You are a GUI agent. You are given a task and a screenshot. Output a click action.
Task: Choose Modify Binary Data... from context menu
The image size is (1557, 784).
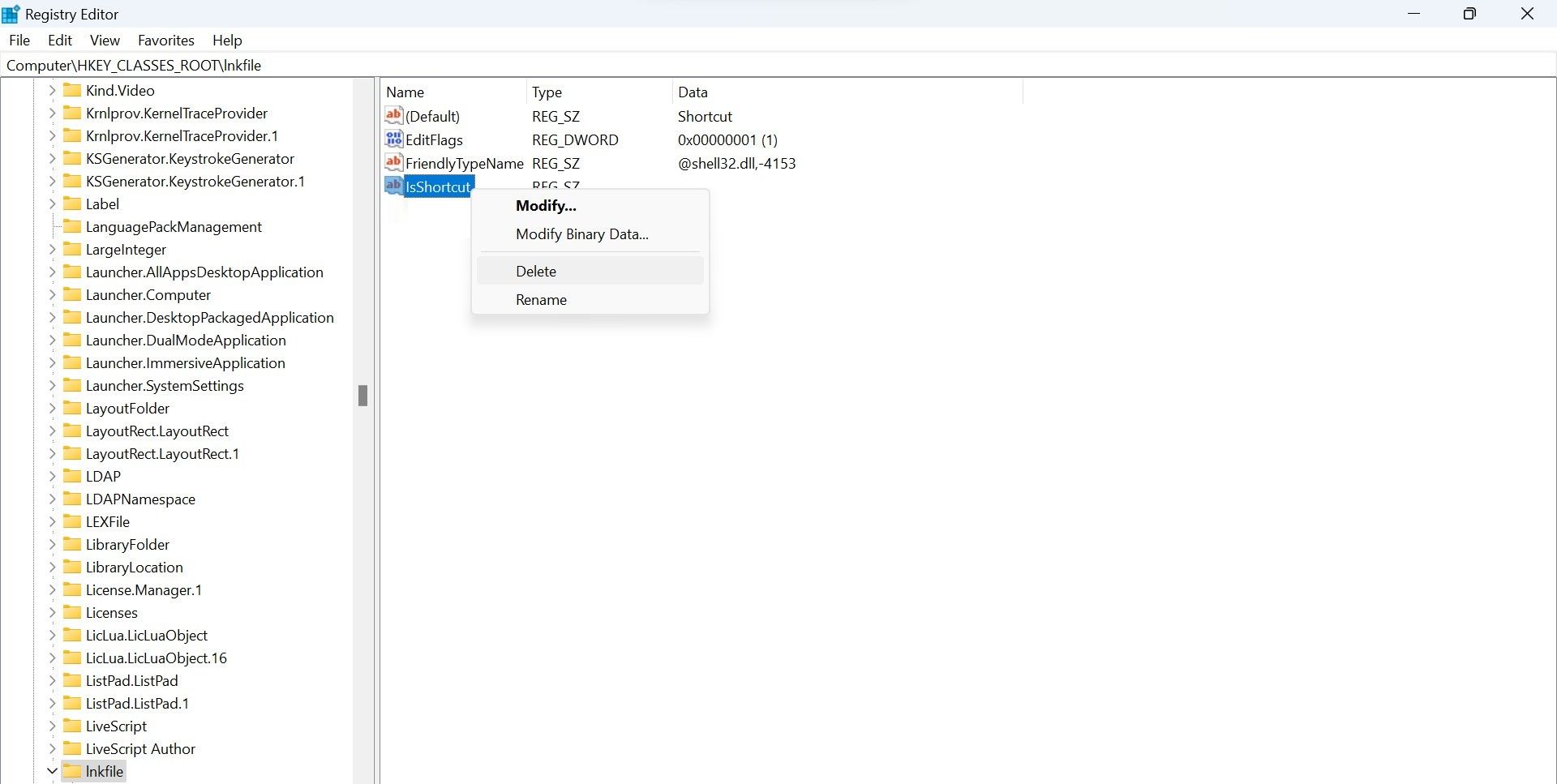click(x=590, y=234)
